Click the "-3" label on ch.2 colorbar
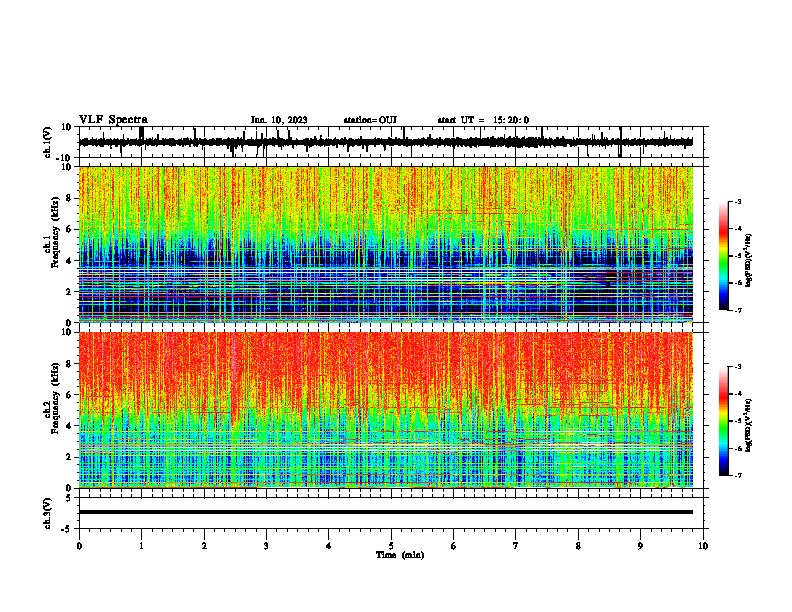 coord(737,367)
